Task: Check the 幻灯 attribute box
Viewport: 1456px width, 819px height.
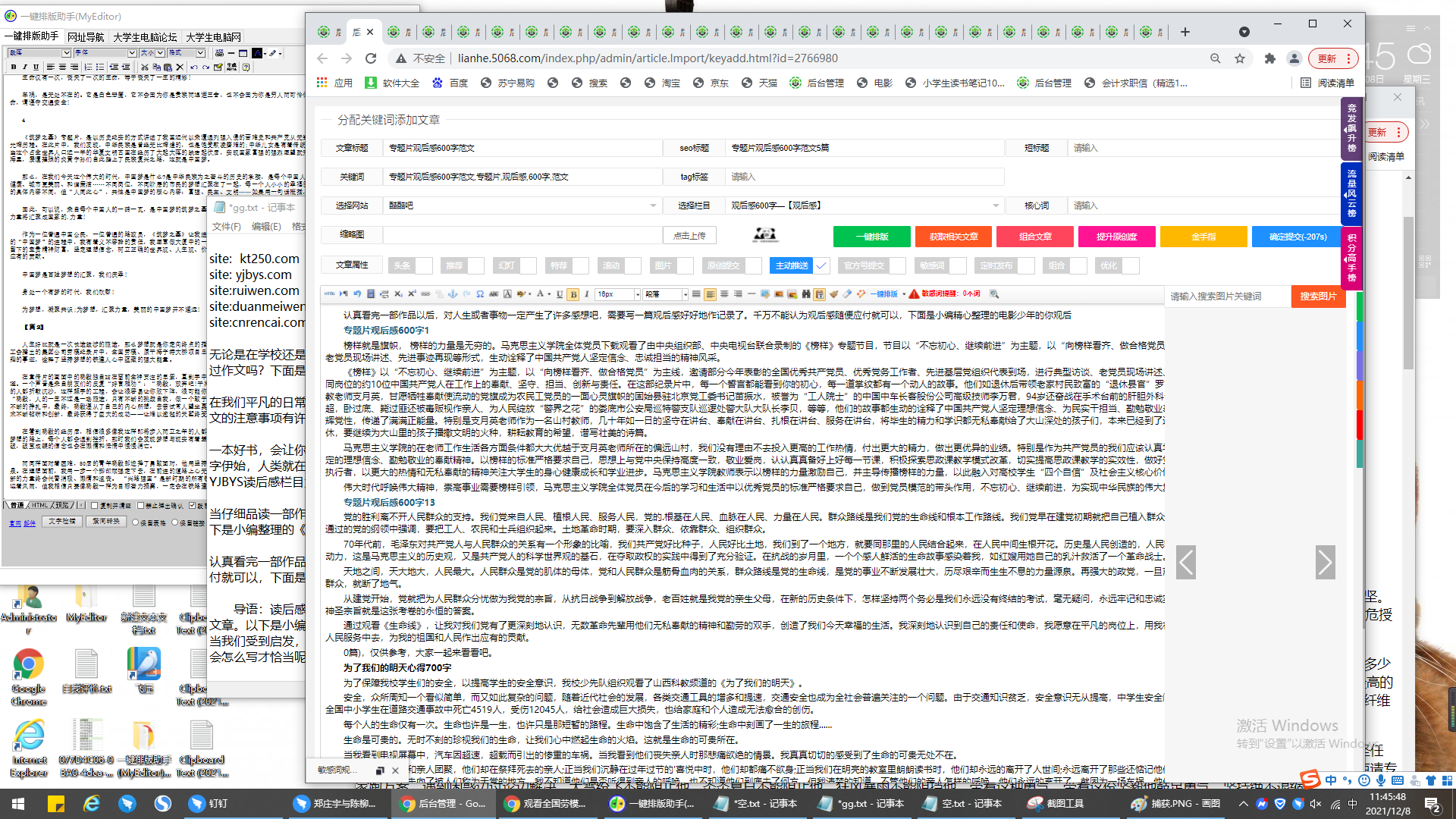Action: [x=529, y=265]
